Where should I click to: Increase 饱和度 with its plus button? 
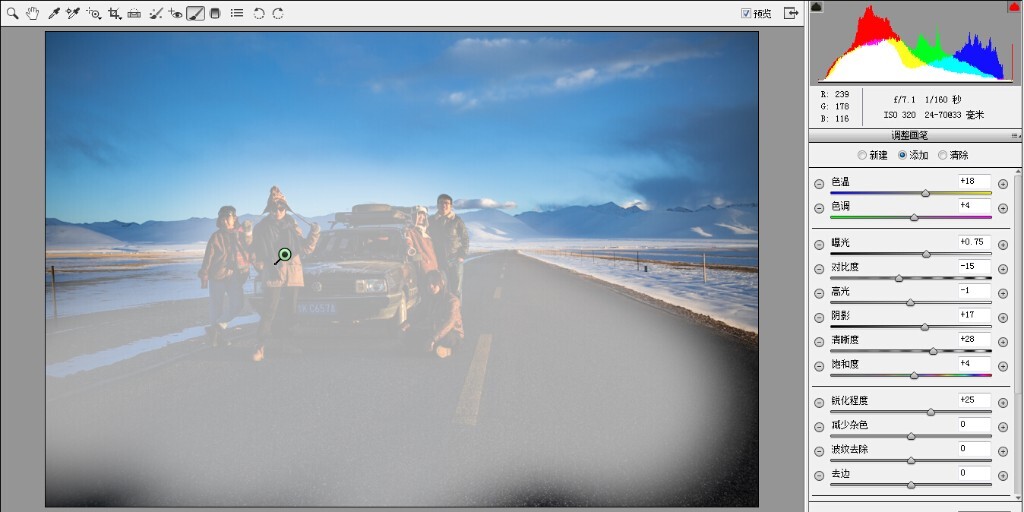[x=1003, y=366]
